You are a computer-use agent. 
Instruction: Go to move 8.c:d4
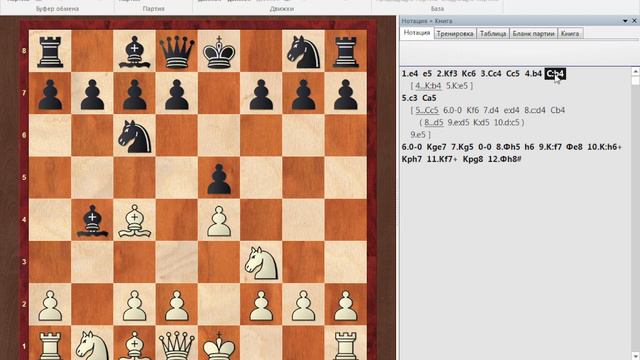click(535, 110)
